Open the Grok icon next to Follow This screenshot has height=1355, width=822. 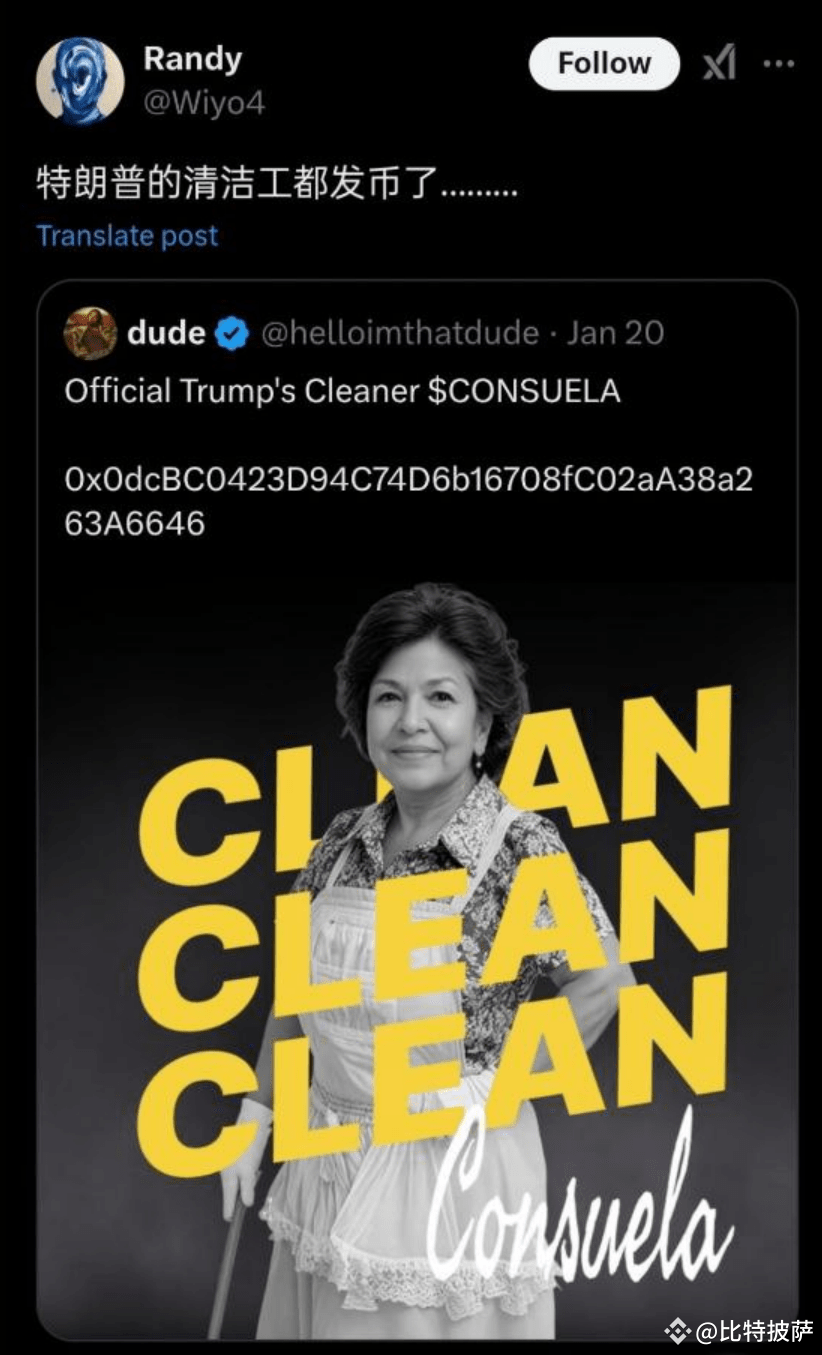tap(719, 64)
